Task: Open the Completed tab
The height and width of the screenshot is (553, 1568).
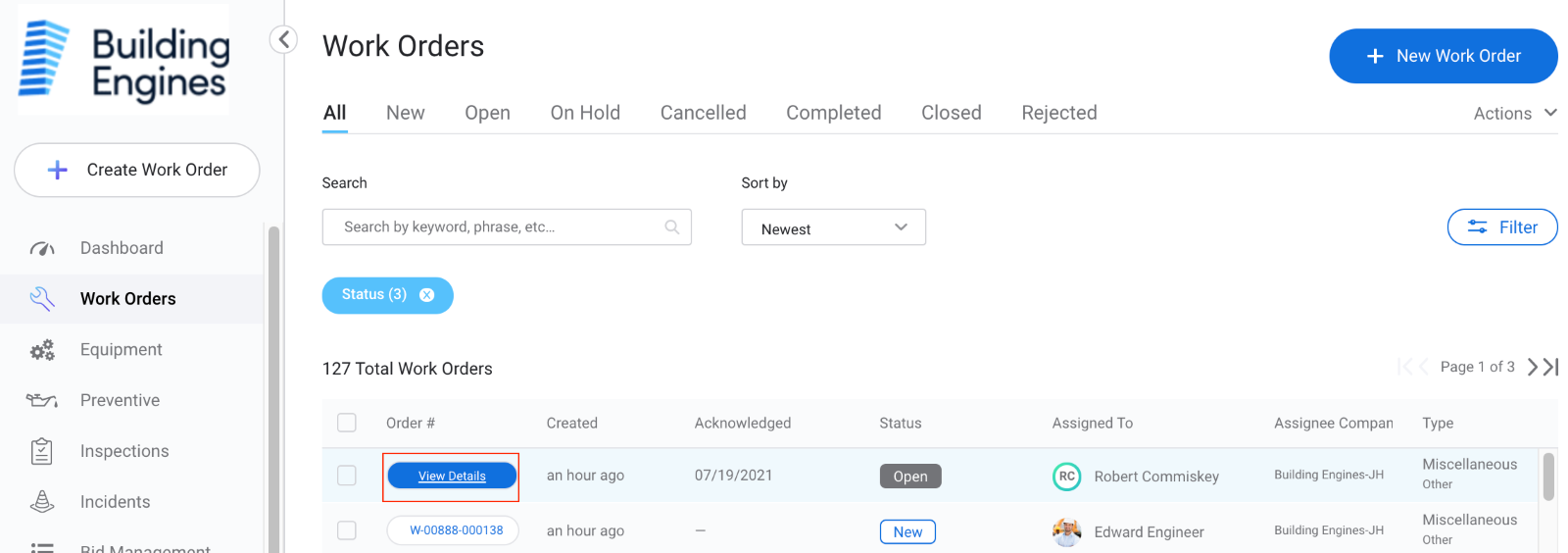Action: tap(833, 113)
